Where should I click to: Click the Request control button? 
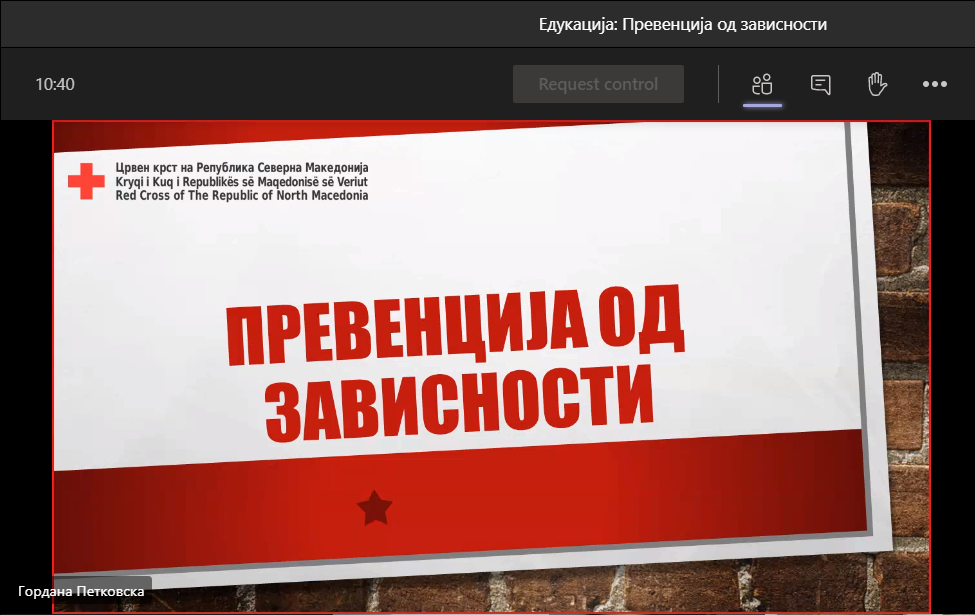pos(598,84)
